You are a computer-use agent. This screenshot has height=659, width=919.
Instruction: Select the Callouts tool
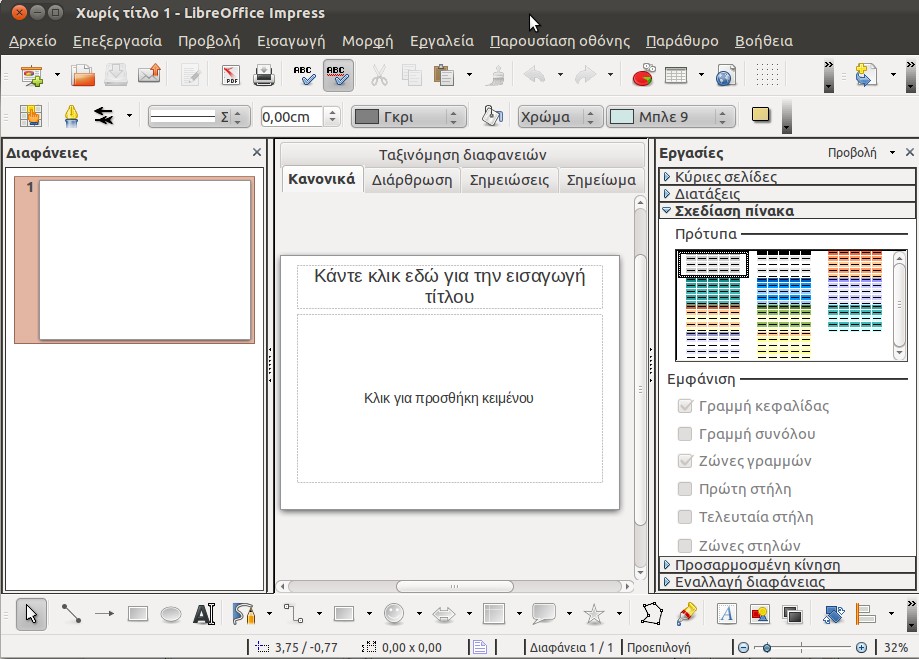click(544, 614)
